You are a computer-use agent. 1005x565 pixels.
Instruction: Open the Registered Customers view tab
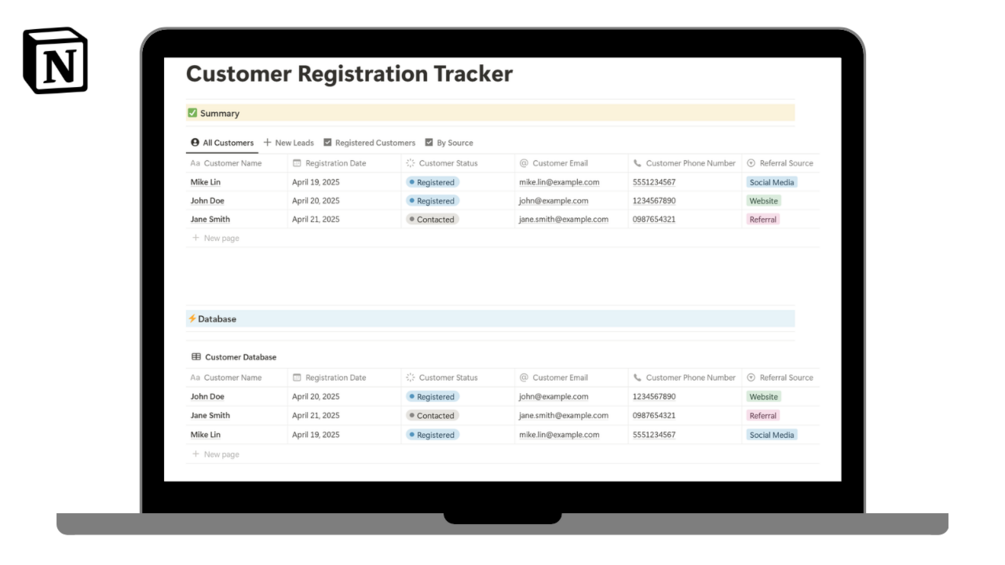pyautogui.click(x=370, y=142)
